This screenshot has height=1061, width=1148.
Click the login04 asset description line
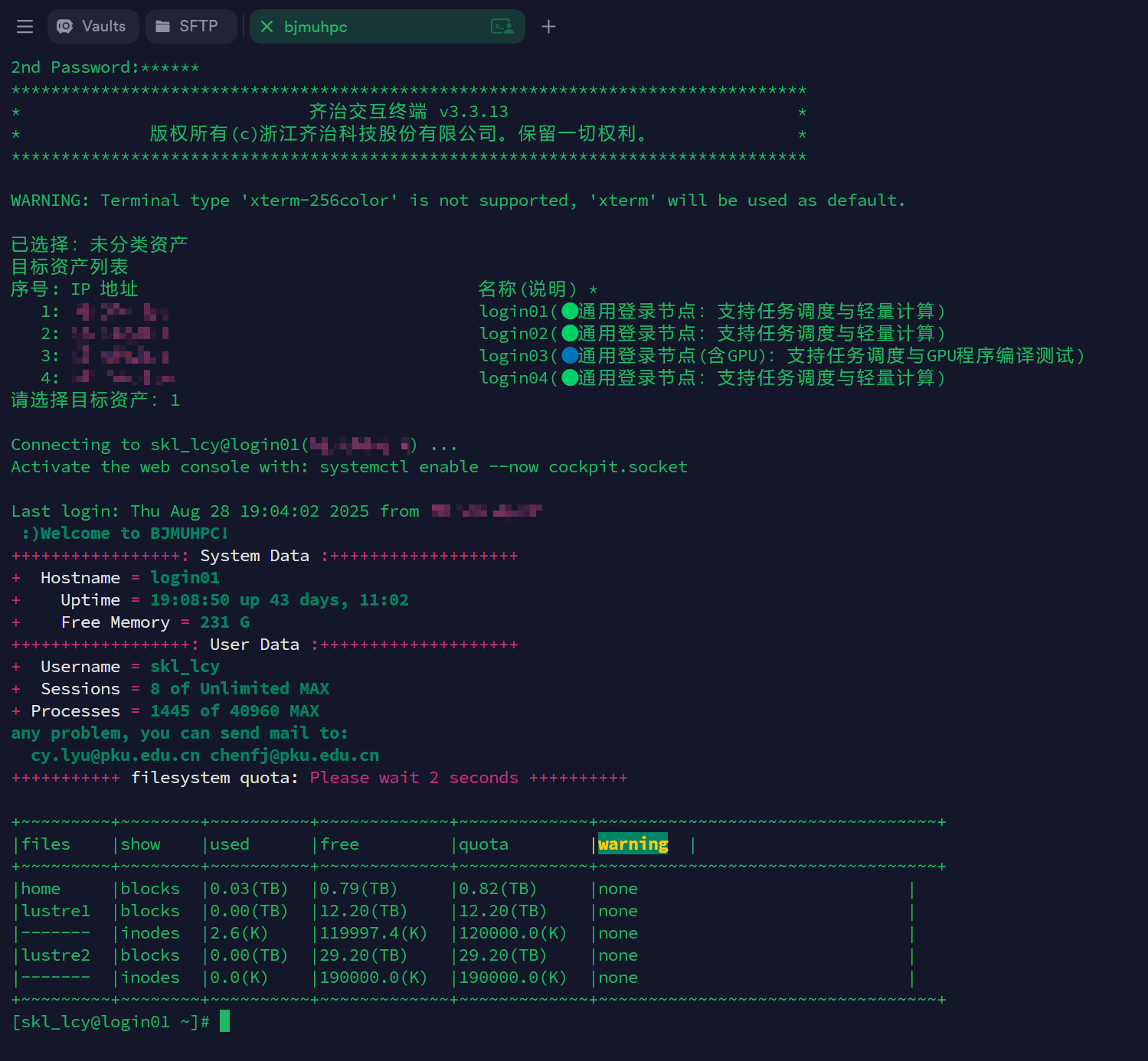tap(712, 378)
